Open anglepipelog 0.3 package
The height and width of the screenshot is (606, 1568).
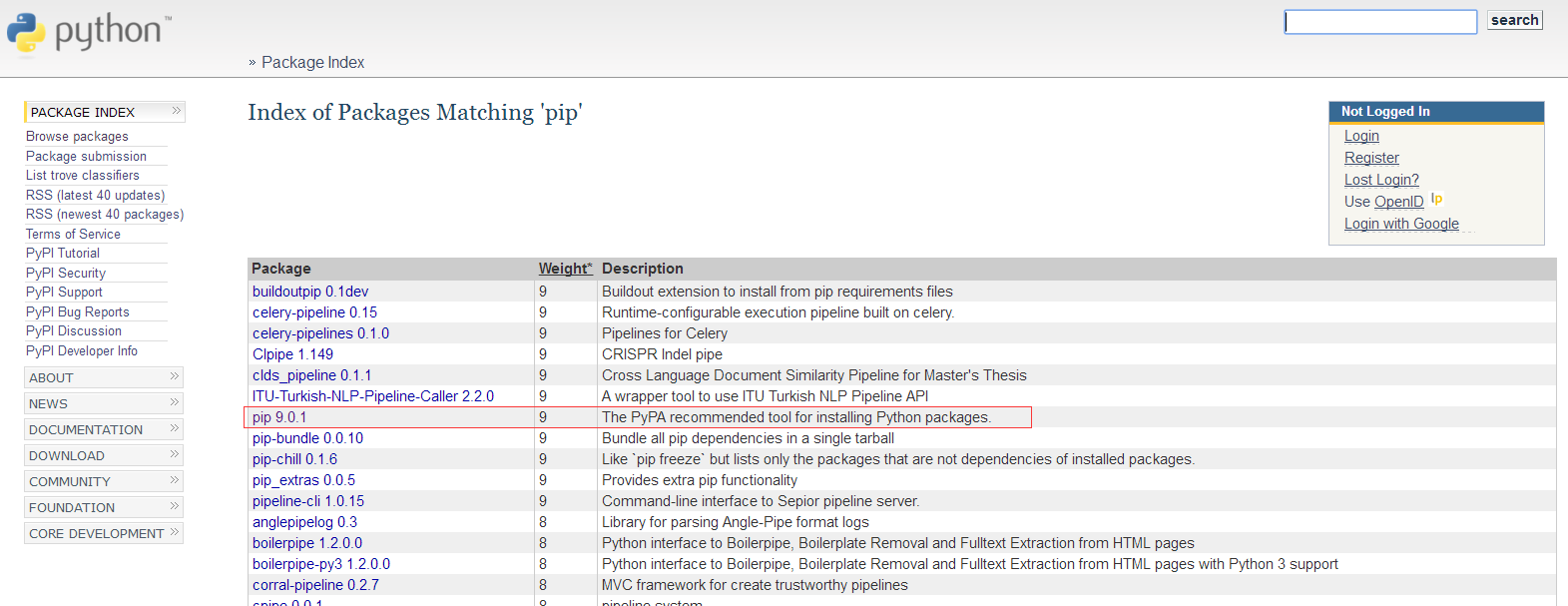point(304,522)
